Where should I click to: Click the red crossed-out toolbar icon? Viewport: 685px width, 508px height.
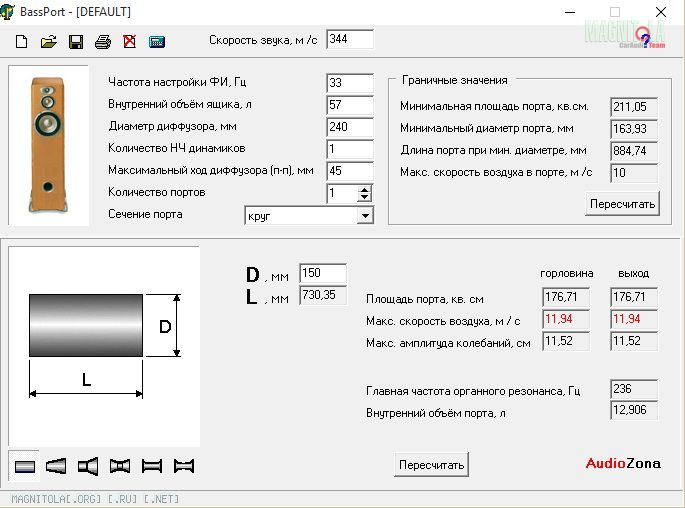[129, 42]
